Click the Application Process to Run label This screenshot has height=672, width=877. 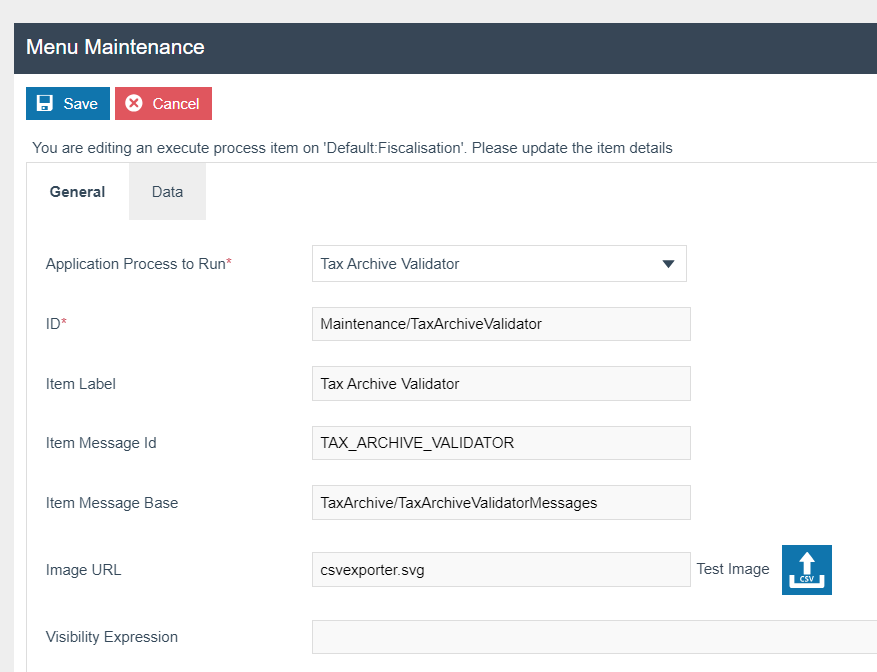tap(138, 264)
